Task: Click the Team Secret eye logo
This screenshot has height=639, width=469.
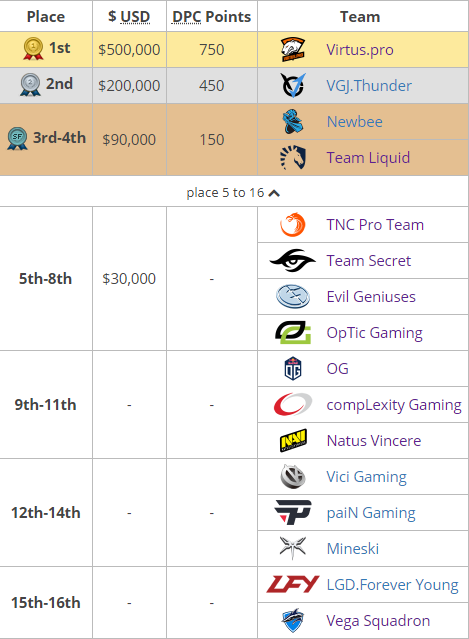Action: [x=293, y=260]
